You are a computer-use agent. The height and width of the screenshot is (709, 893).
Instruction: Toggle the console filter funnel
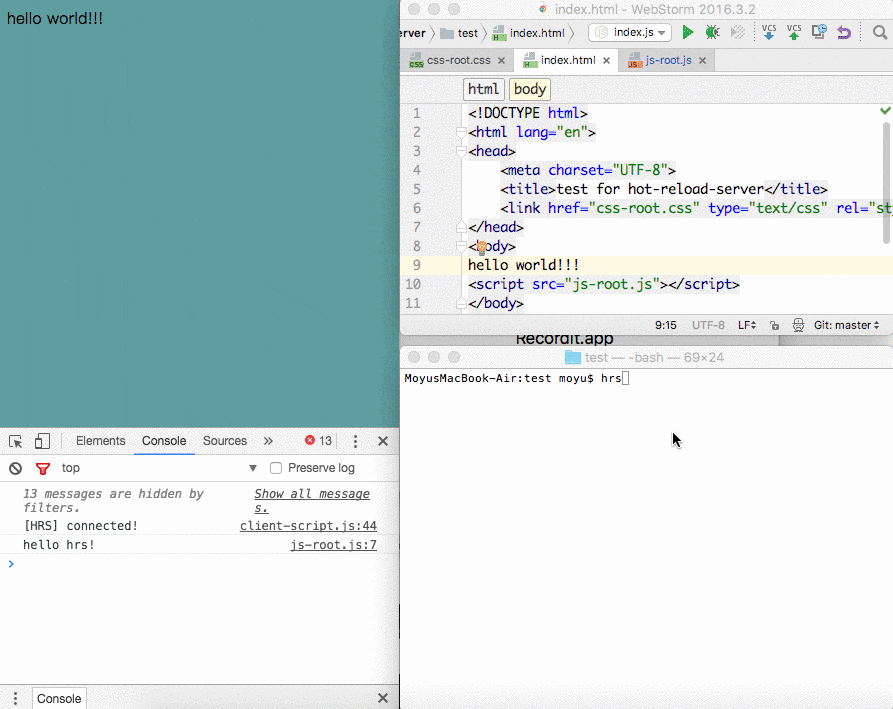point(43,469)
